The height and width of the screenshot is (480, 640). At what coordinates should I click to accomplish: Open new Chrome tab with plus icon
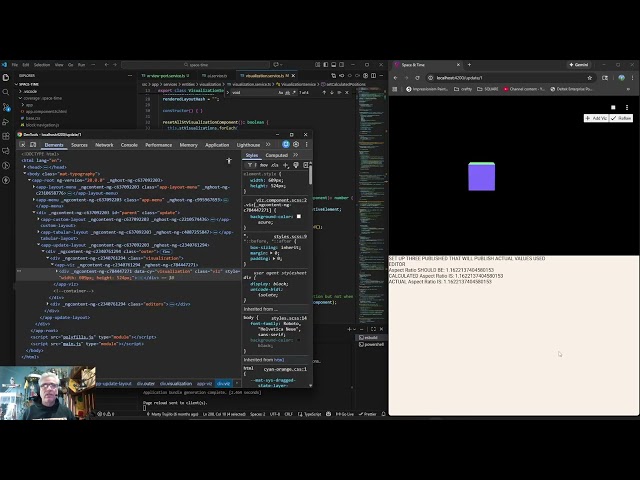point(469,64)
